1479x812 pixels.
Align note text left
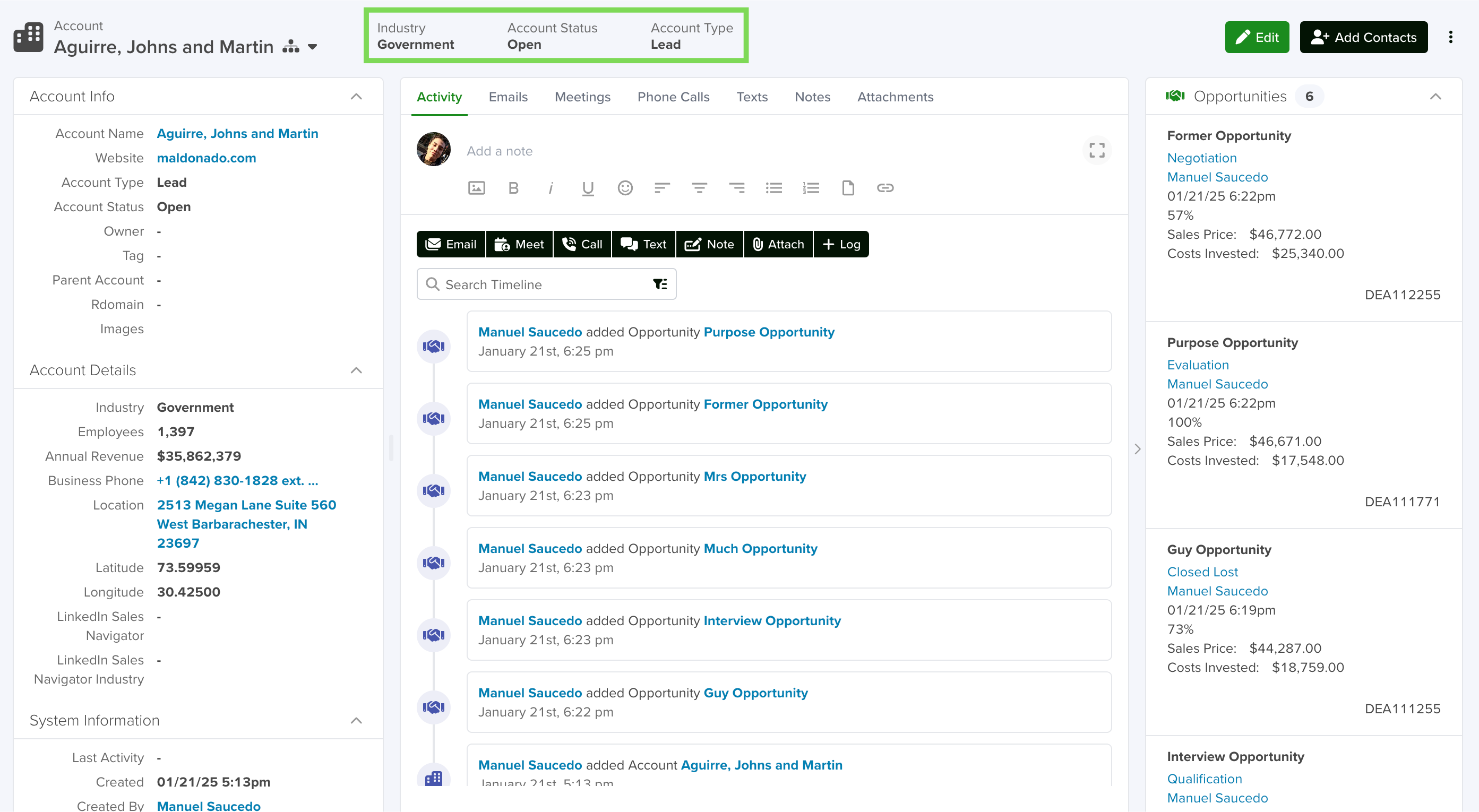pyautogui.click(x=662, y=188)
